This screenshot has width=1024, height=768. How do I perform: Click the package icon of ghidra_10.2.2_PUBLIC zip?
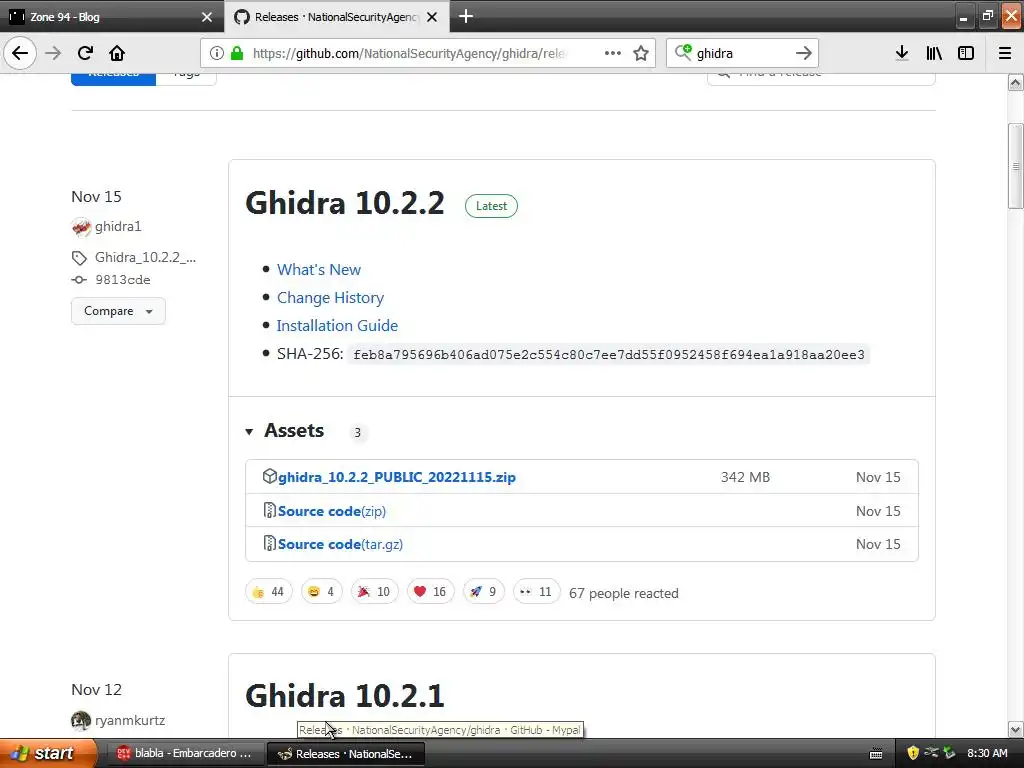pos(270,476)
